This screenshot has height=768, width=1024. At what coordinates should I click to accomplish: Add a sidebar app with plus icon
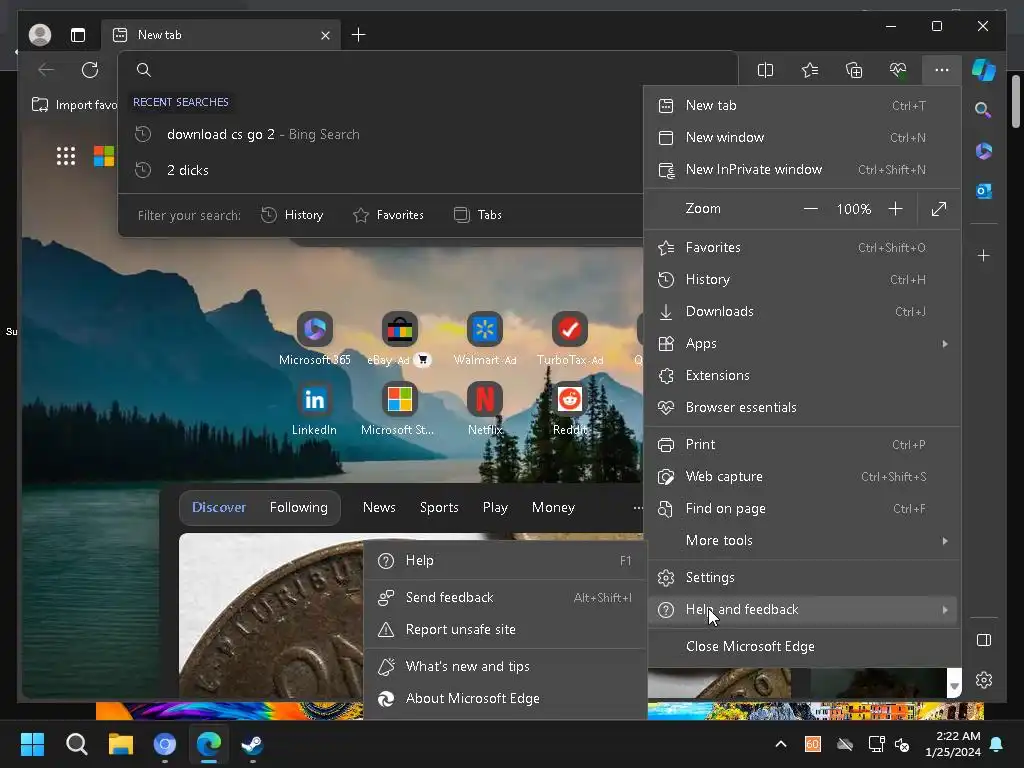pyautogui.click(x=984, y=255)
